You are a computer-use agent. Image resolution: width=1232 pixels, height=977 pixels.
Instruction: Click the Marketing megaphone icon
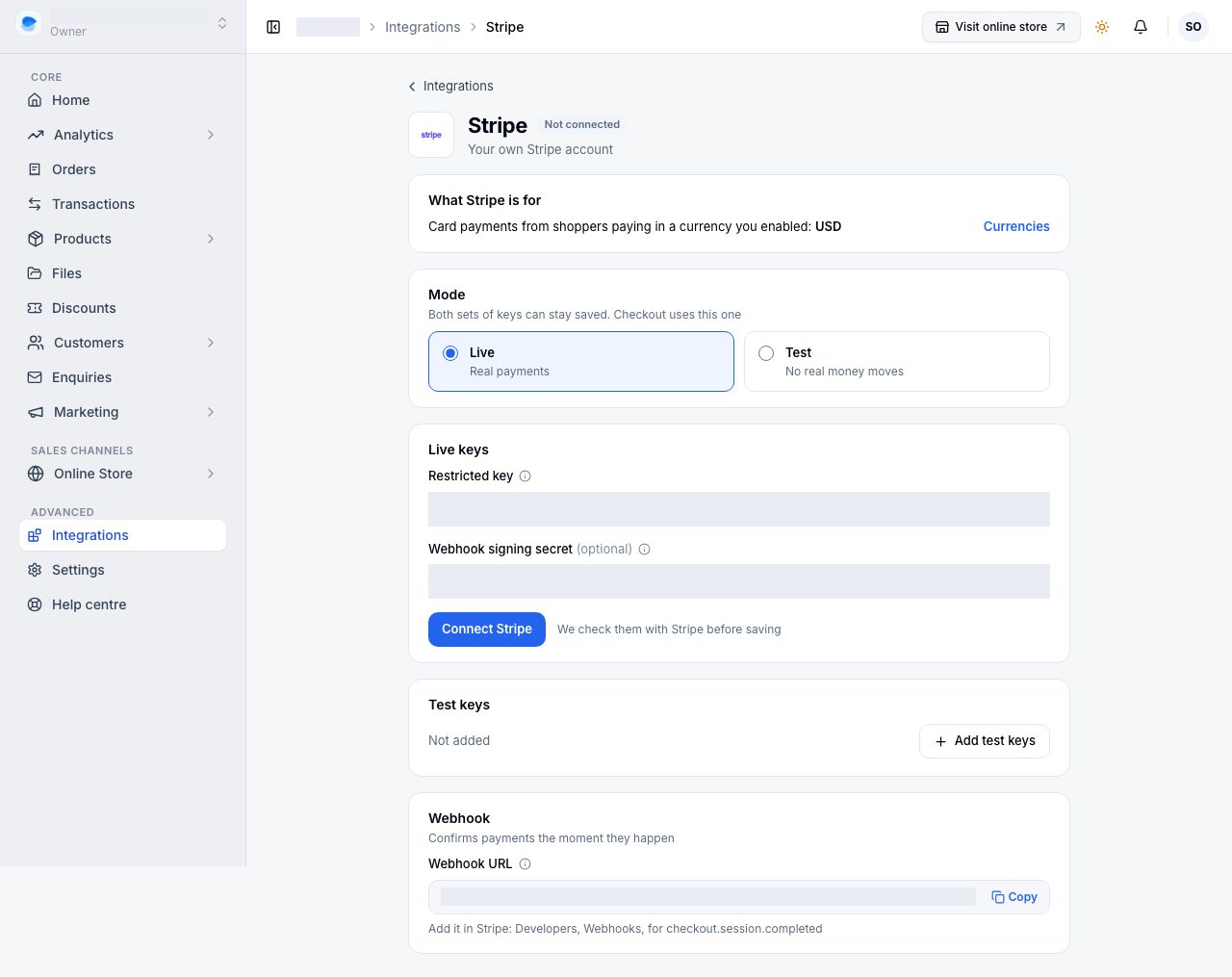36,412
